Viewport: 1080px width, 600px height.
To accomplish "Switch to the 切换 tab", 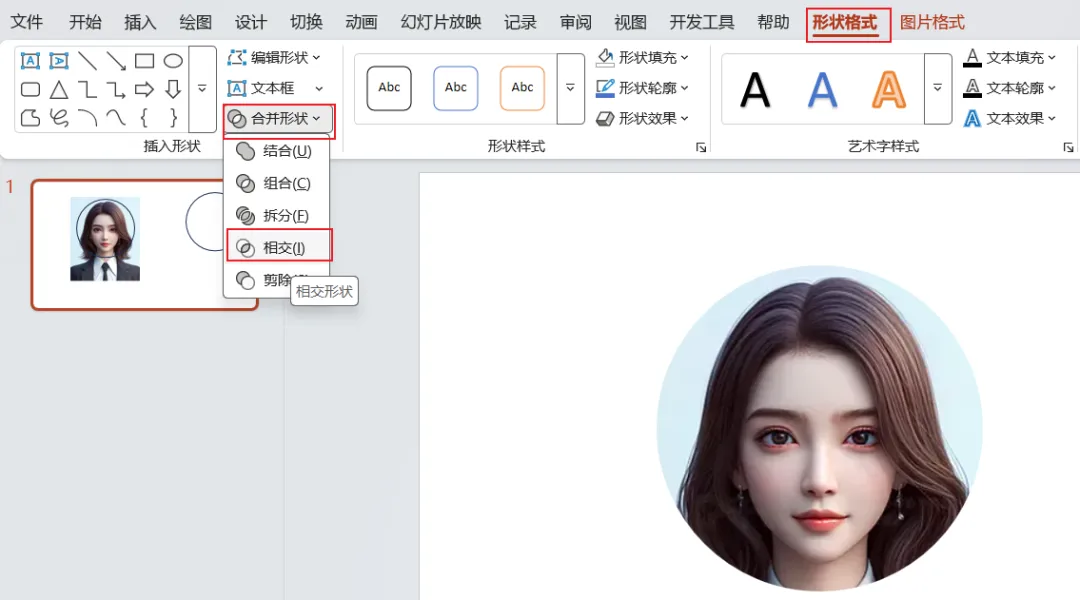I will (x=307, y=23).
